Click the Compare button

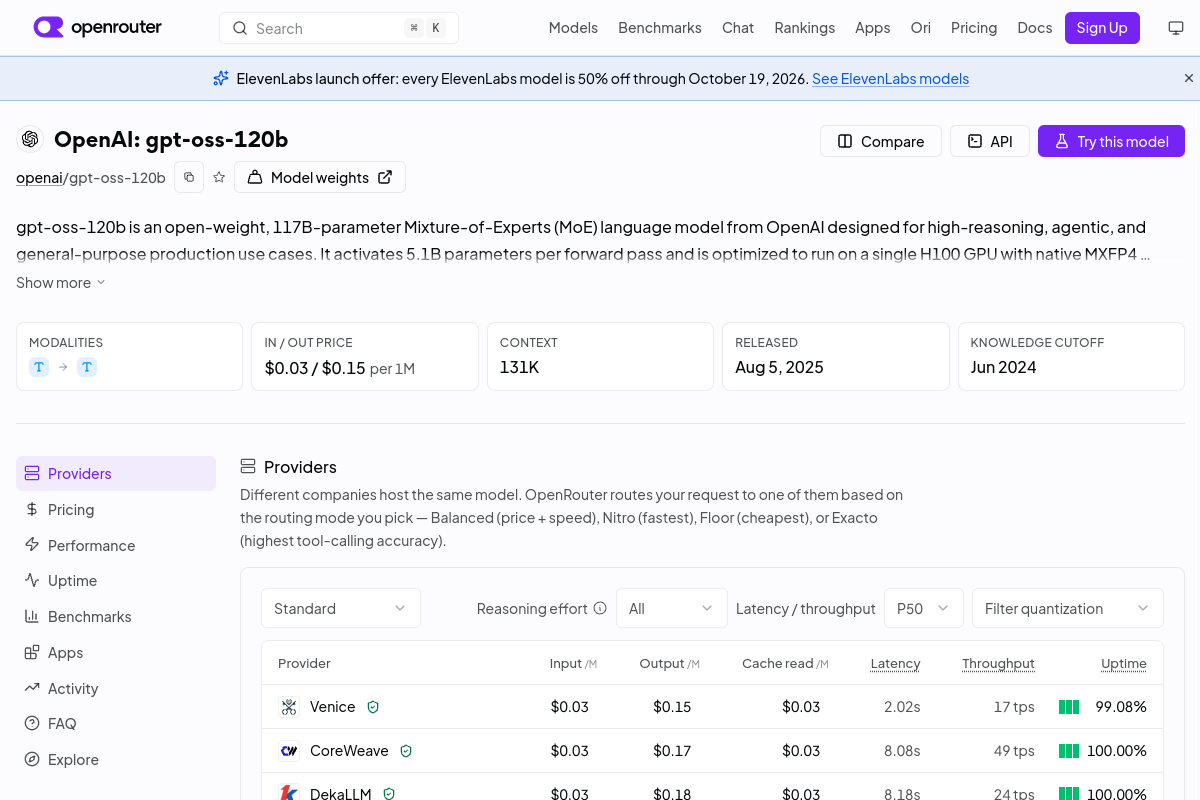(x=881, y=141)
